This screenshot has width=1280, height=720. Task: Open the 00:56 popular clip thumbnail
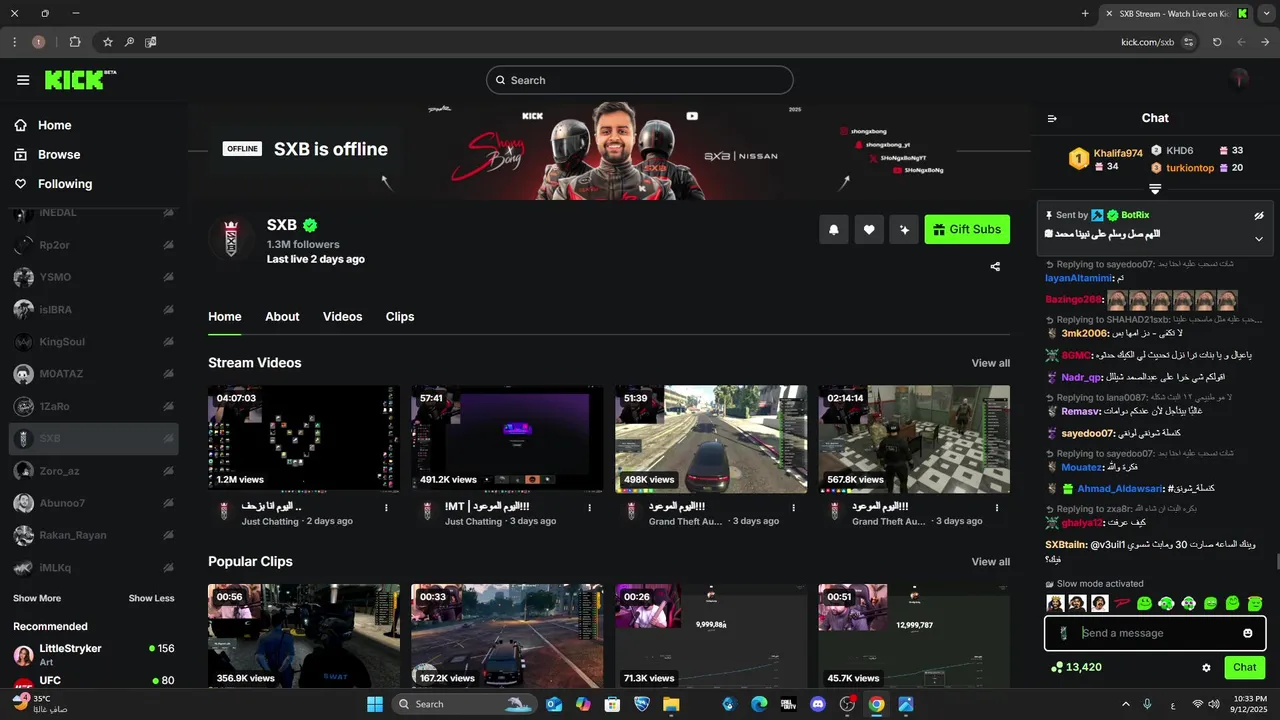[304, 637]
